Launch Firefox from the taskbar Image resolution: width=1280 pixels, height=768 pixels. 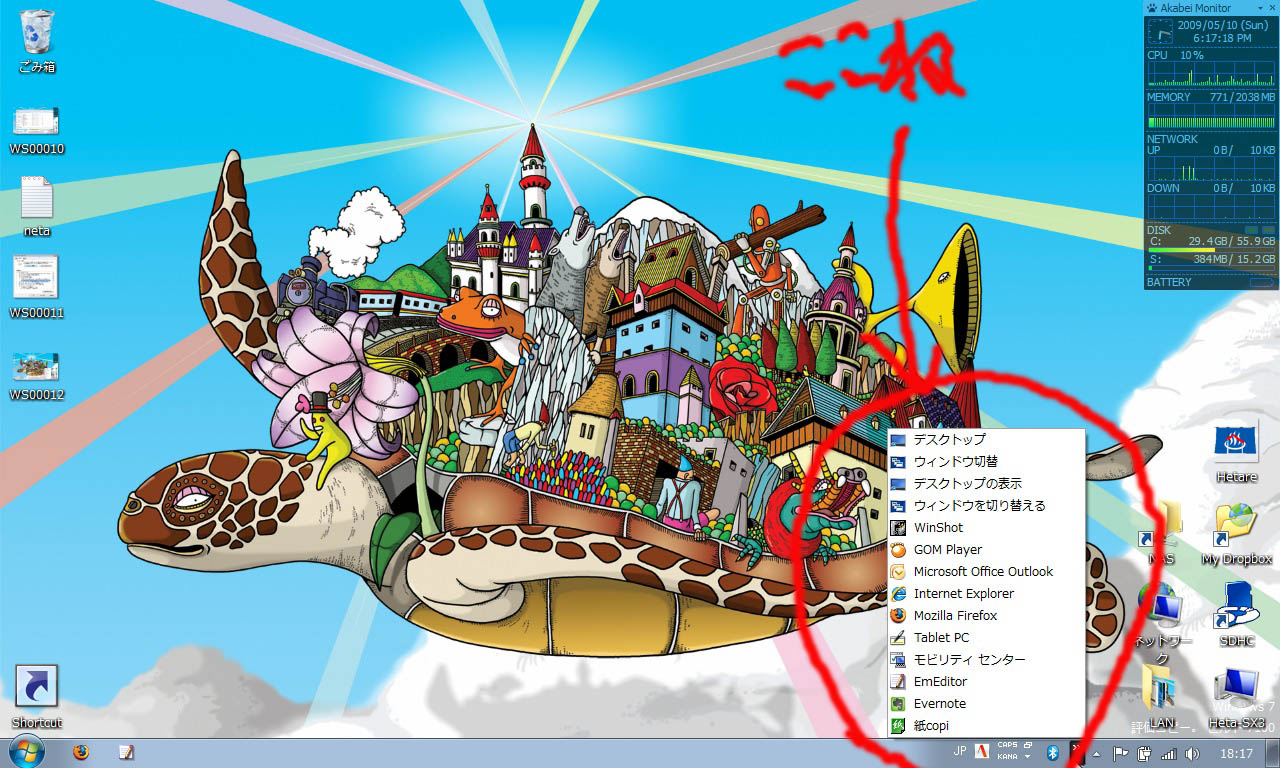coord(81,752)
